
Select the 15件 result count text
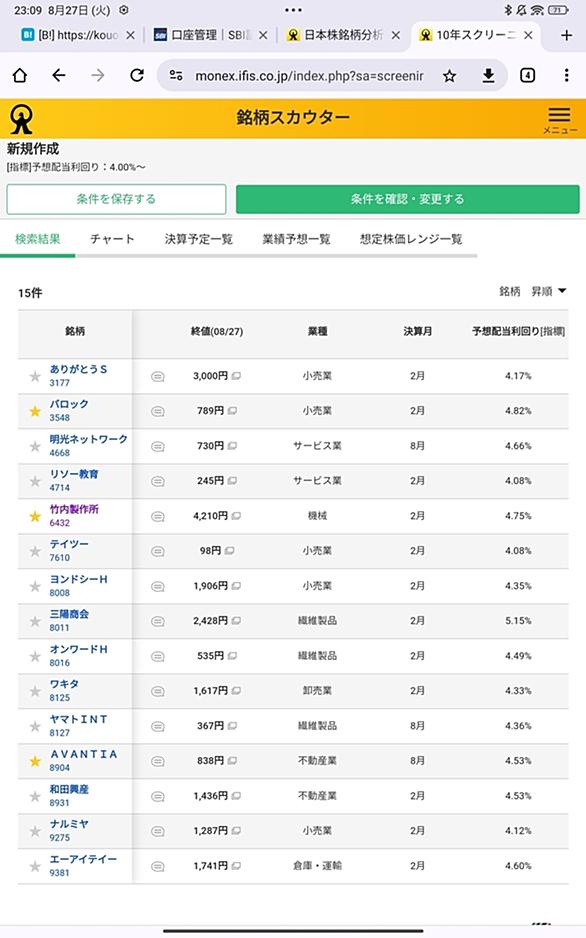30,293
